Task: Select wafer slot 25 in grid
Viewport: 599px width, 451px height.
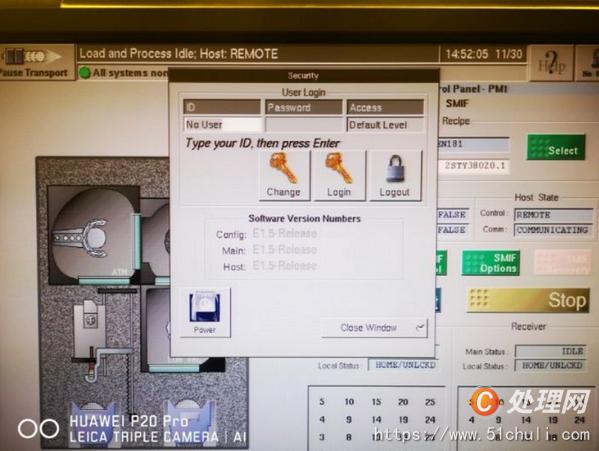Action: point(430,402)
